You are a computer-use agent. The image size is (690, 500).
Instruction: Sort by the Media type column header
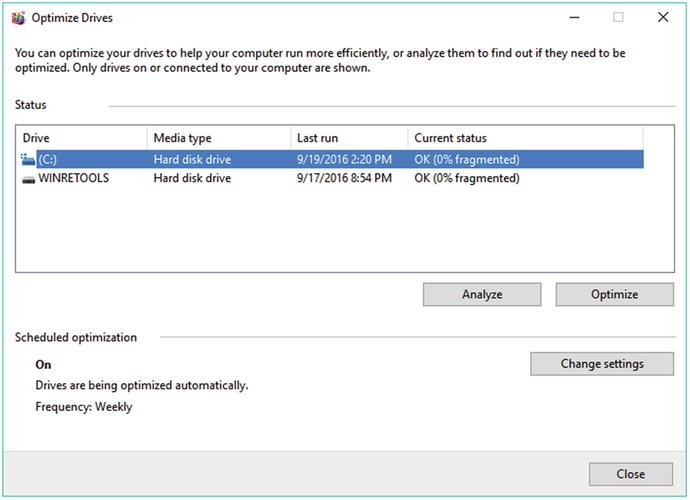click(x=217, y=138)
